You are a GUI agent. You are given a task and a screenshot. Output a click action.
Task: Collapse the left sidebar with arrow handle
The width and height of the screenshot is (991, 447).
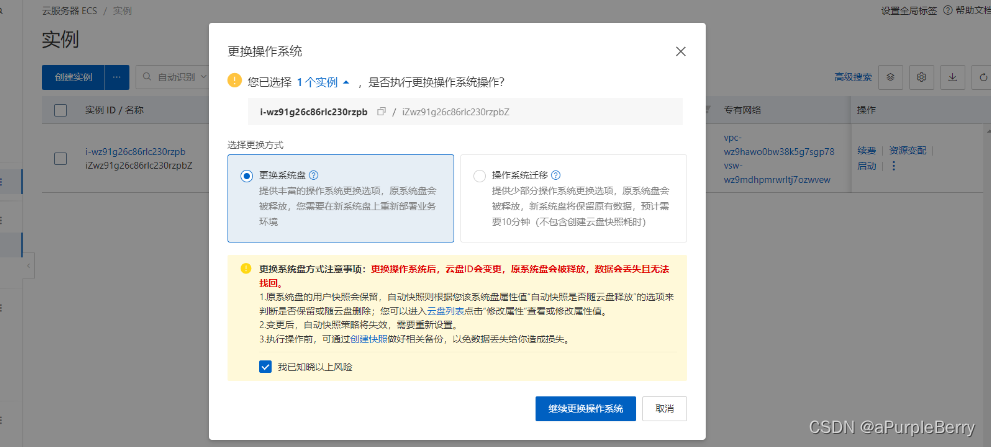(x=29, y=267)
